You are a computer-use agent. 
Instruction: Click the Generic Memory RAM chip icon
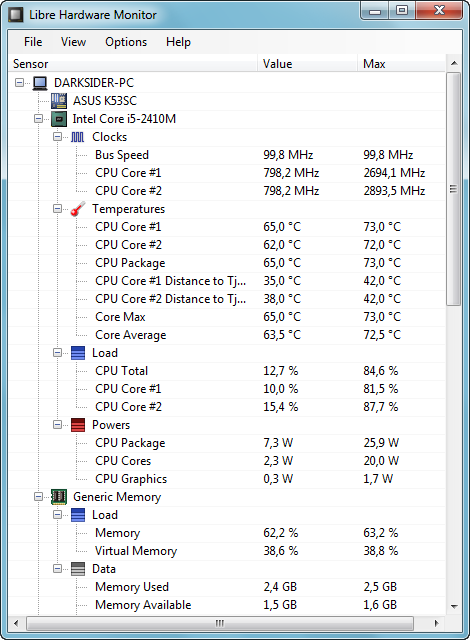(59, 497)
